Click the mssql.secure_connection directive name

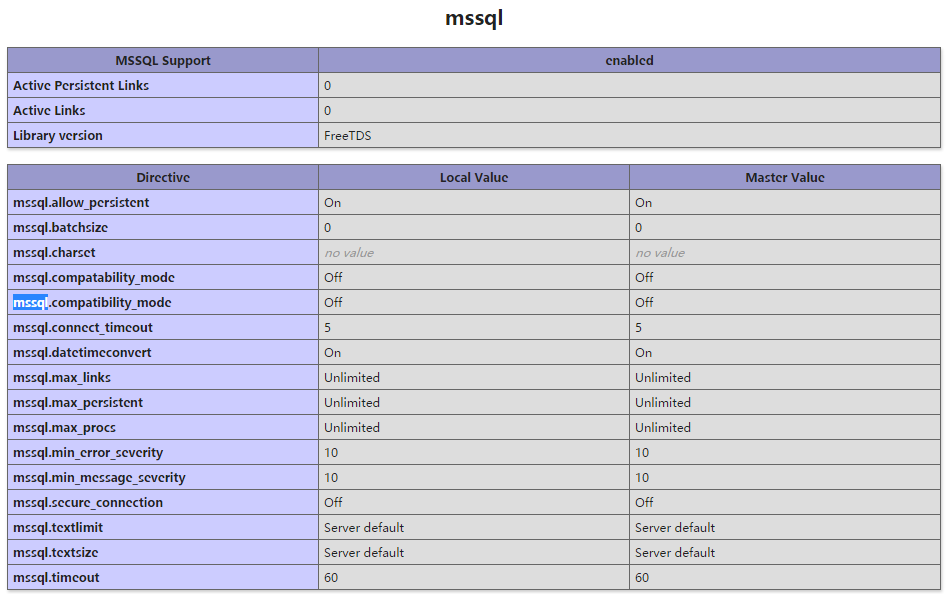[88, 502]
